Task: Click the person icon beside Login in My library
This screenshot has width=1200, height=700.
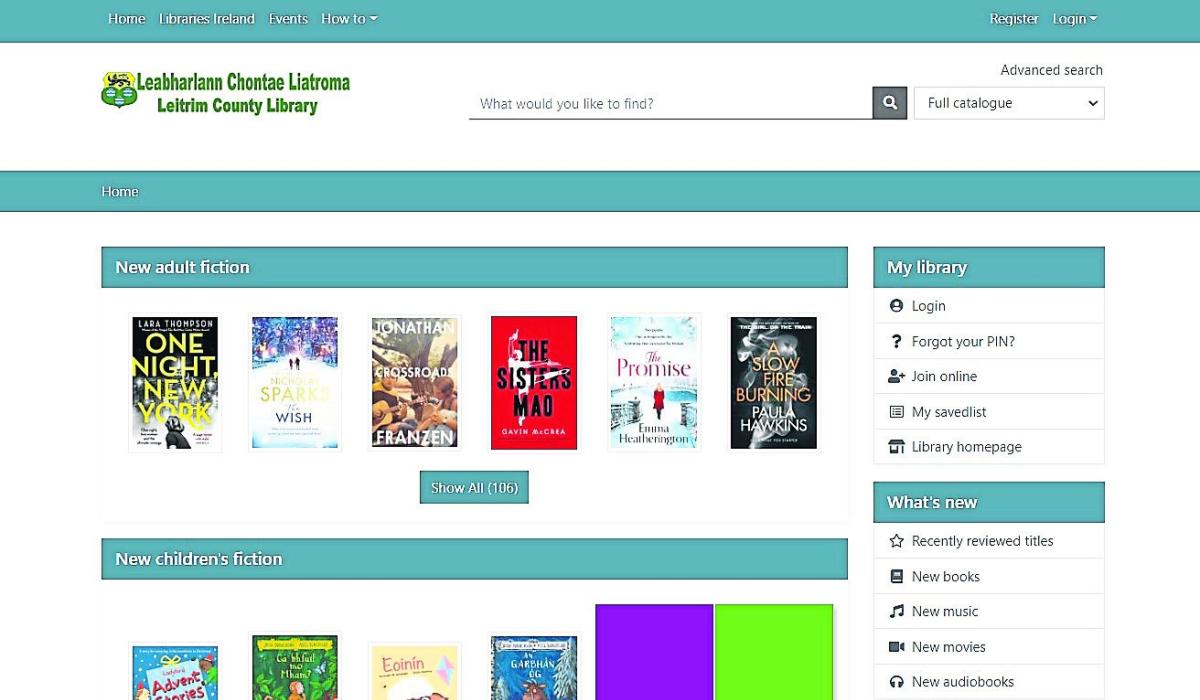Action: coord(897,305)
